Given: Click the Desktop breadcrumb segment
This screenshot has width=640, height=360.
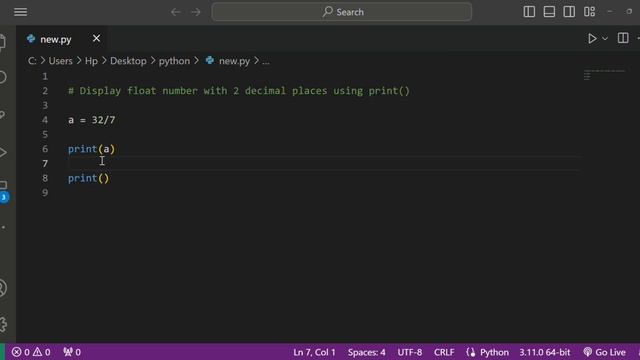Looking at the screenshot, I should tap(128, 61).
